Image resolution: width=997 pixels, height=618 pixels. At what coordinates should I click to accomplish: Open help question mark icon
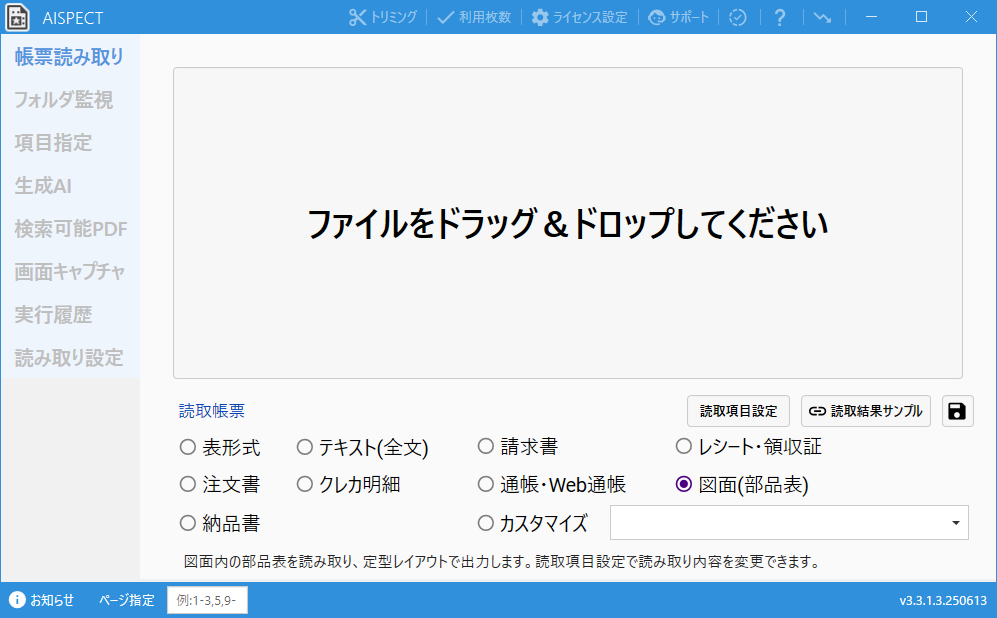(780, 17)
